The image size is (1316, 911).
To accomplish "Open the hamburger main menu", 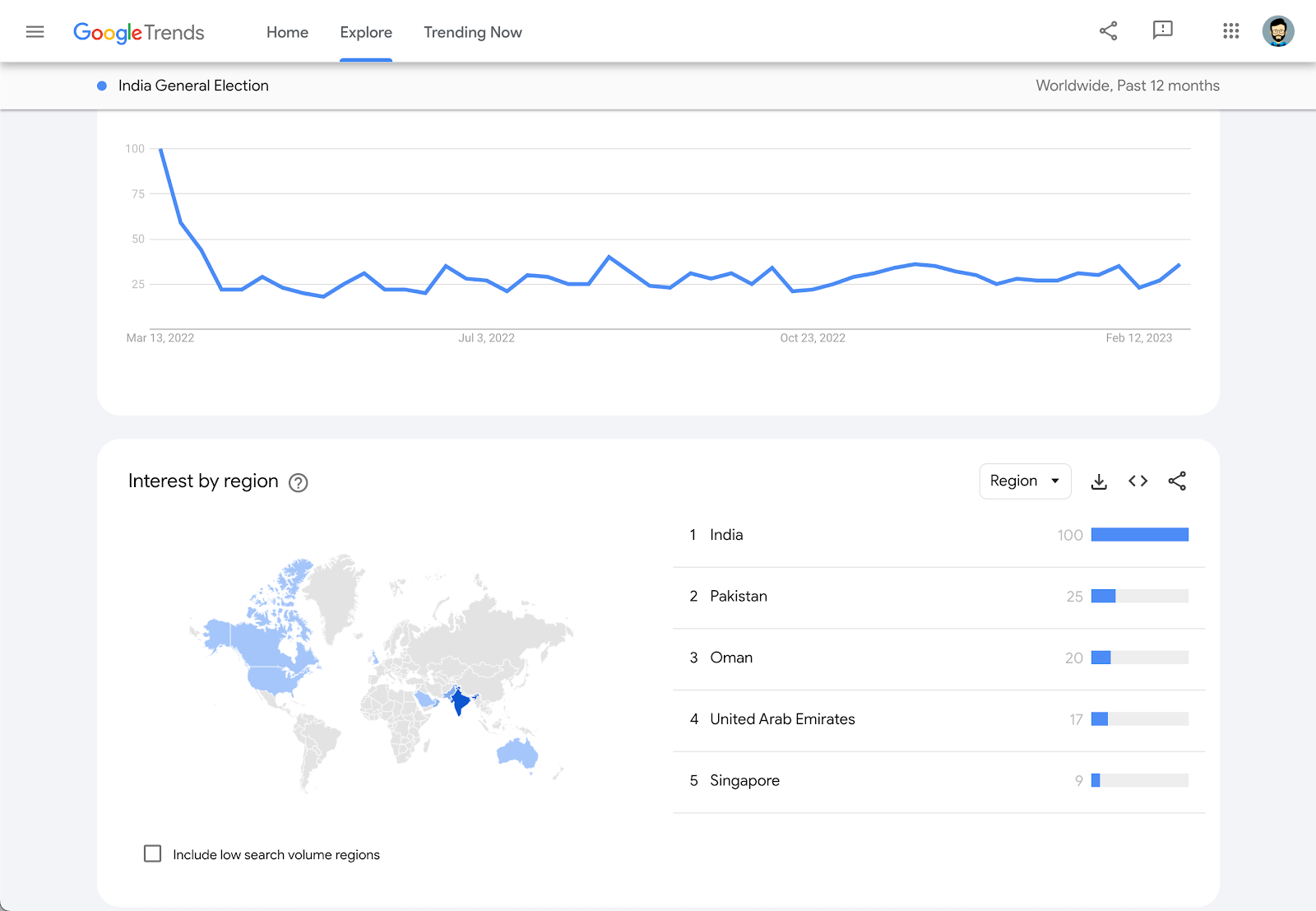I will click(x=35, y=32).
